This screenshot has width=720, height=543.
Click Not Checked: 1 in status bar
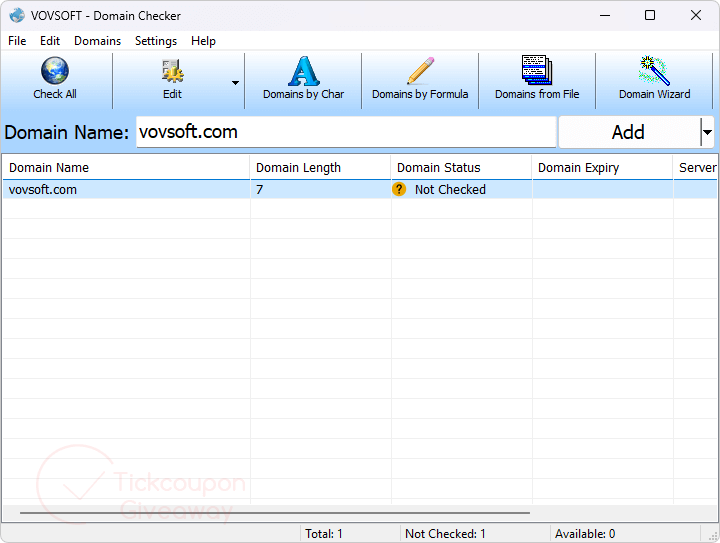point(445,534)
